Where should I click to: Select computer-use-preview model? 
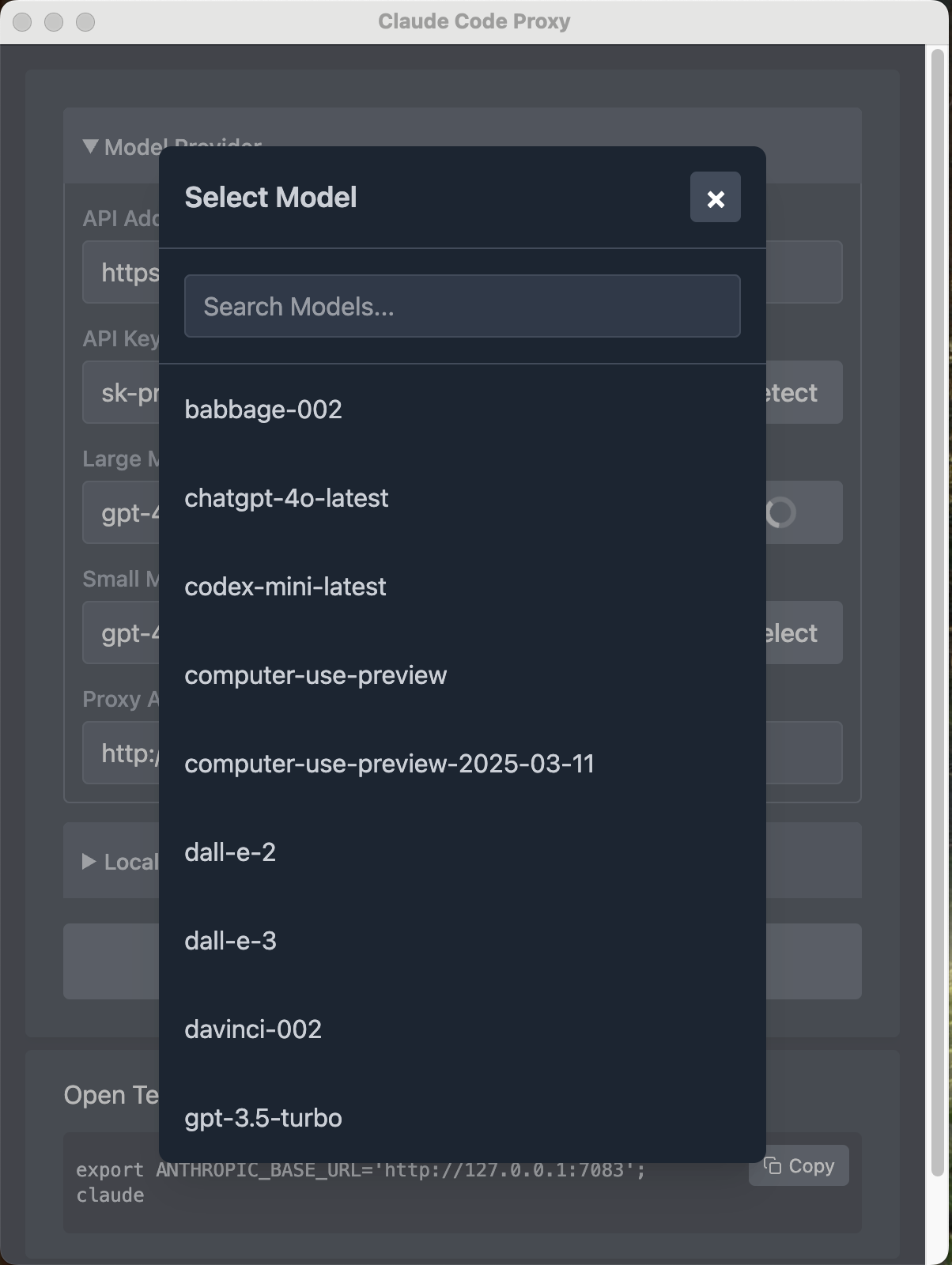(x=462, y=675)
